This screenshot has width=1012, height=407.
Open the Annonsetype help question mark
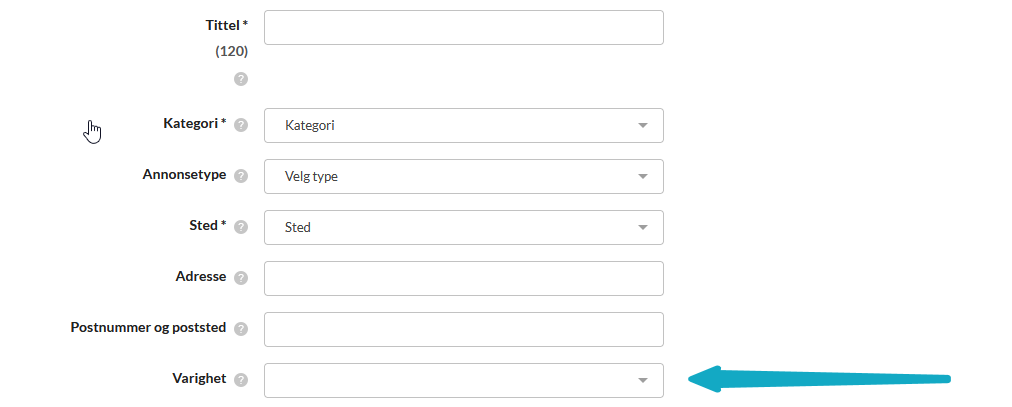(241, 176)
